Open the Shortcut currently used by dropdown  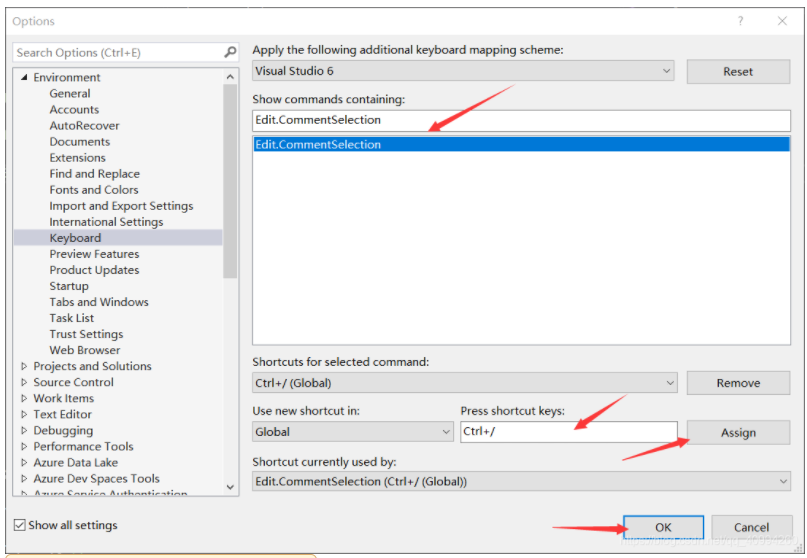781,482
